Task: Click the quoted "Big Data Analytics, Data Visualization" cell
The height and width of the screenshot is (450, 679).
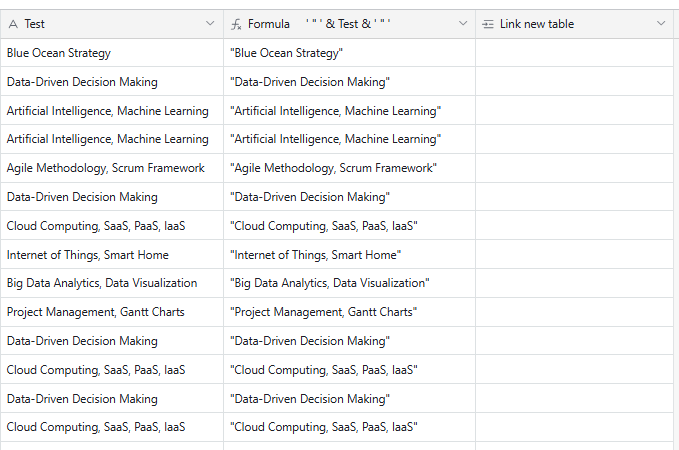Action: click(x=349, y=283)
